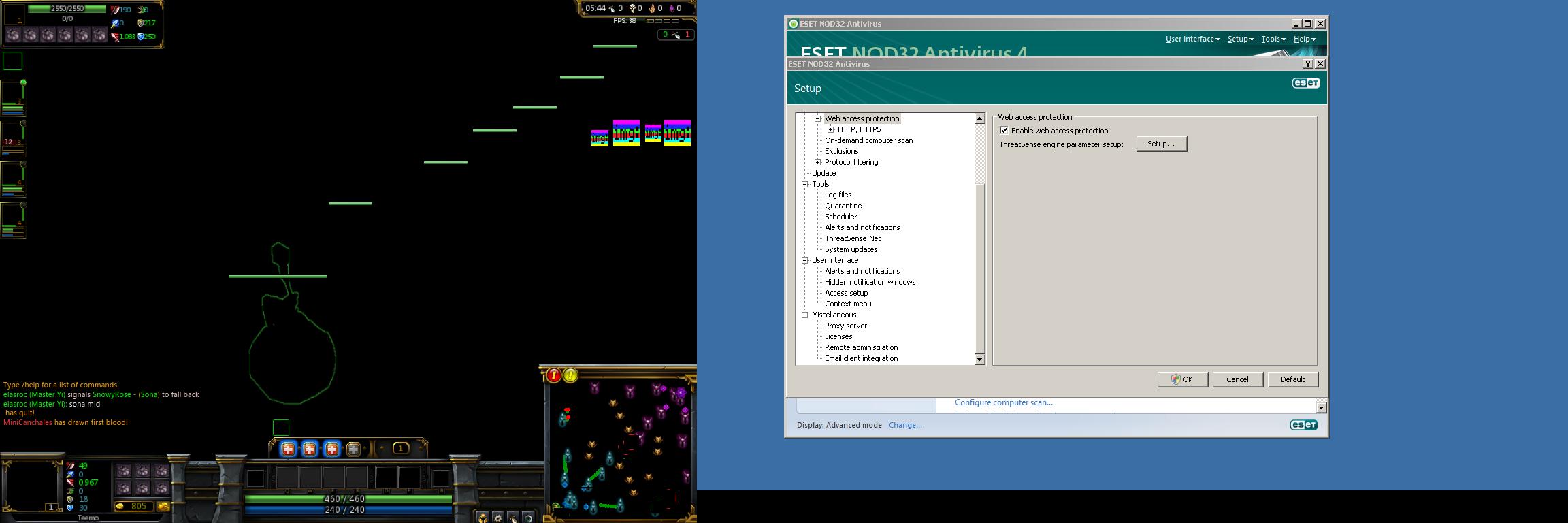Click Teemo's green health bar 460/460
The height and width of the screenshot is (523, 1568).
pyautogui.click(x=348, y=499)
